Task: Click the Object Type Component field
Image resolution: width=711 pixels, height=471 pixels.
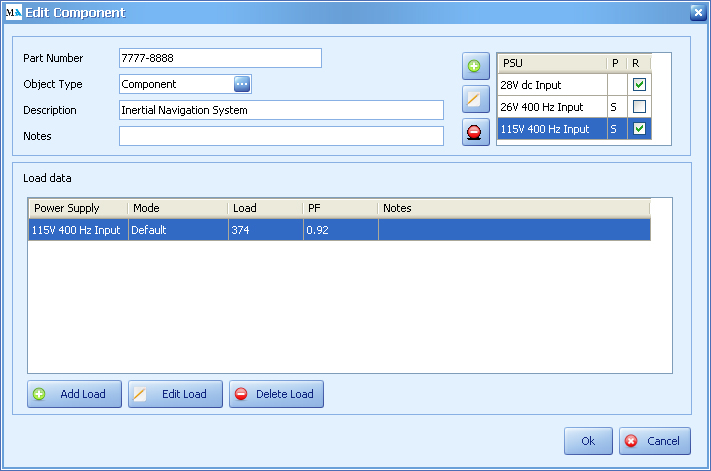Action: pos(176,84)
